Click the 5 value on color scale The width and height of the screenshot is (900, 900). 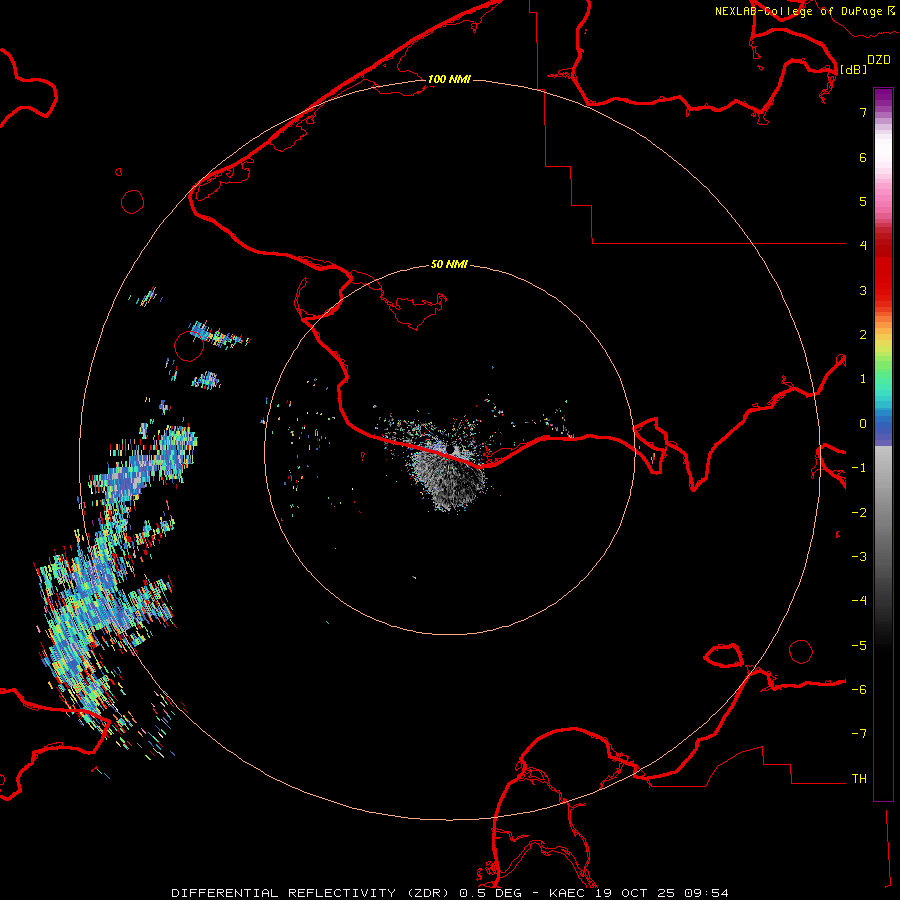[x=863, y=201]
